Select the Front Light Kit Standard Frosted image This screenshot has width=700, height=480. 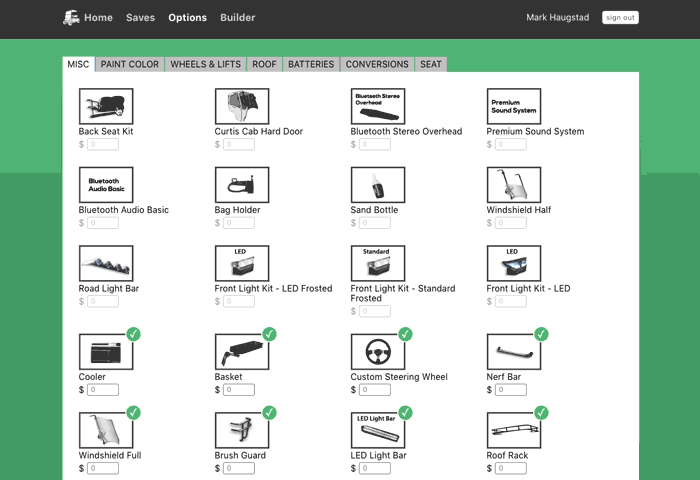click(378, 263)
